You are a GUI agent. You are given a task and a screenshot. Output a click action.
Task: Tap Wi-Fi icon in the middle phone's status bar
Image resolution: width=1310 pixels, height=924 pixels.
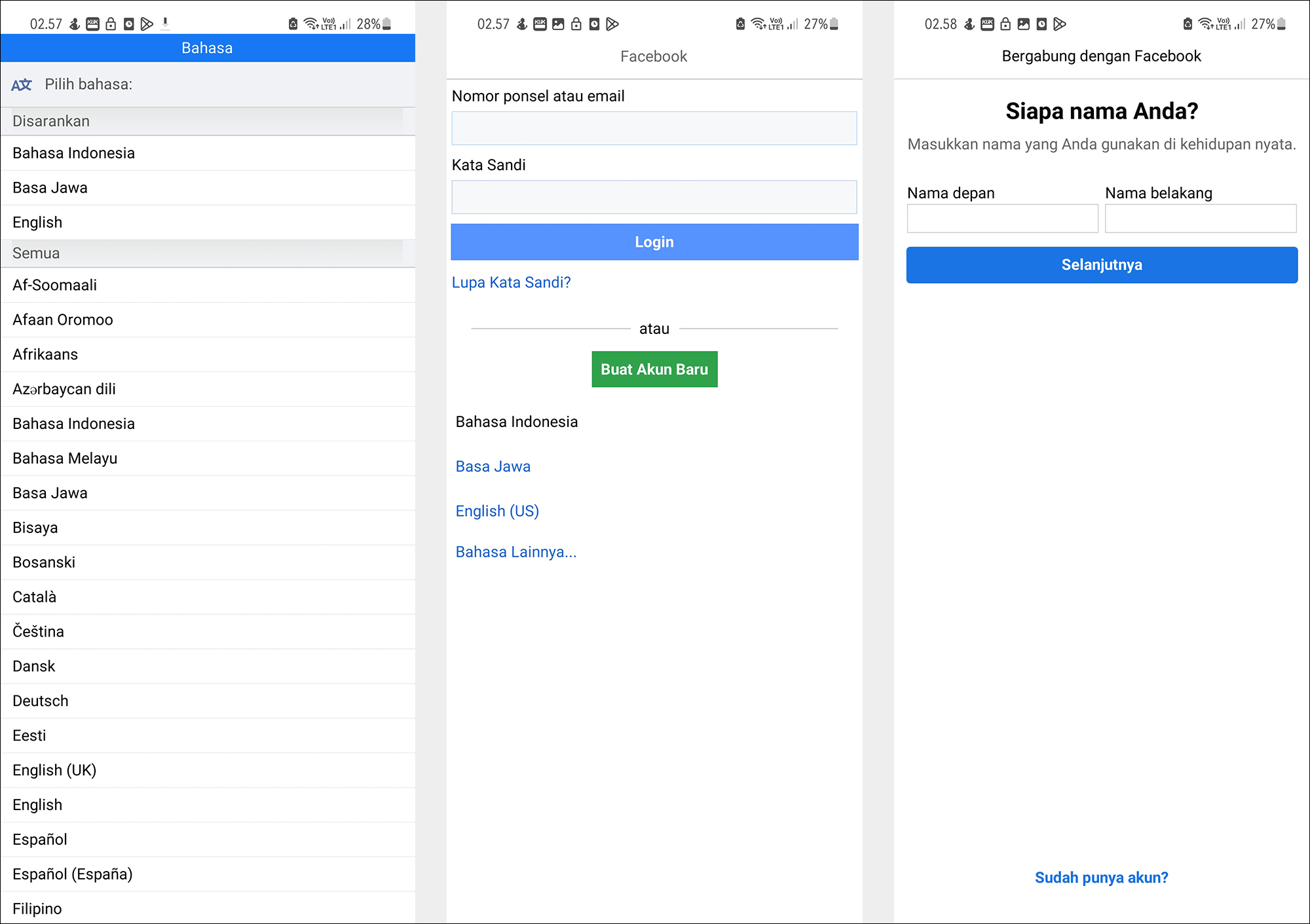coord(758,24)
